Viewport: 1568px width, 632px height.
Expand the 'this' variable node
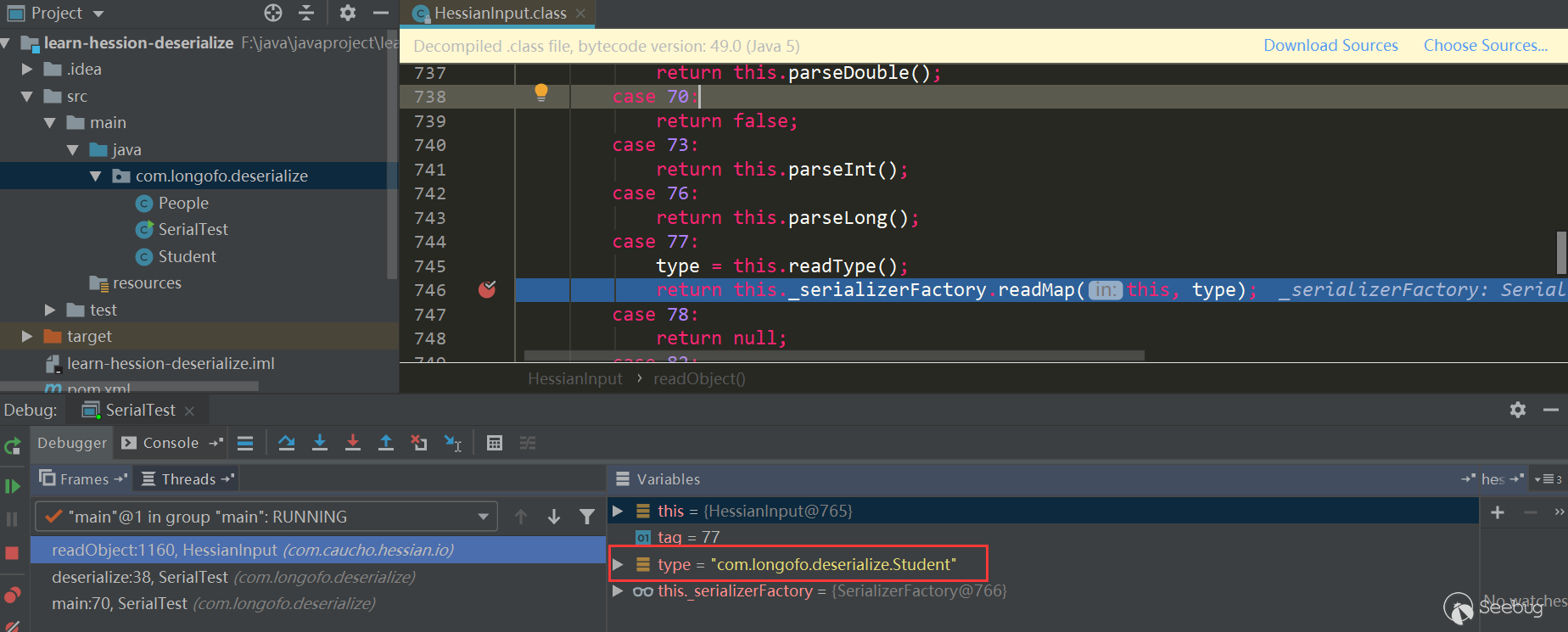619,511
